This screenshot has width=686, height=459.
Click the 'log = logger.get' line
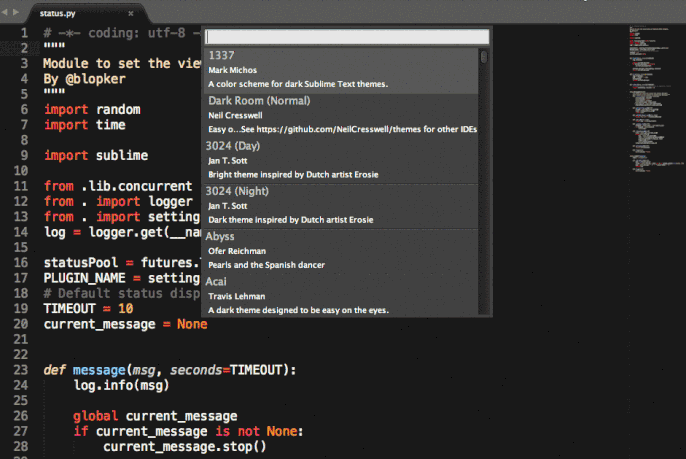(x=122, y=232)
